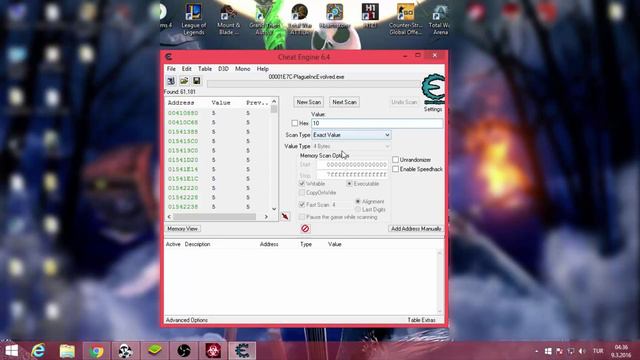The width and height of the screenshot is (640, 360).
Task: Open the skull taskbar icon
Action: click(125, 351)
